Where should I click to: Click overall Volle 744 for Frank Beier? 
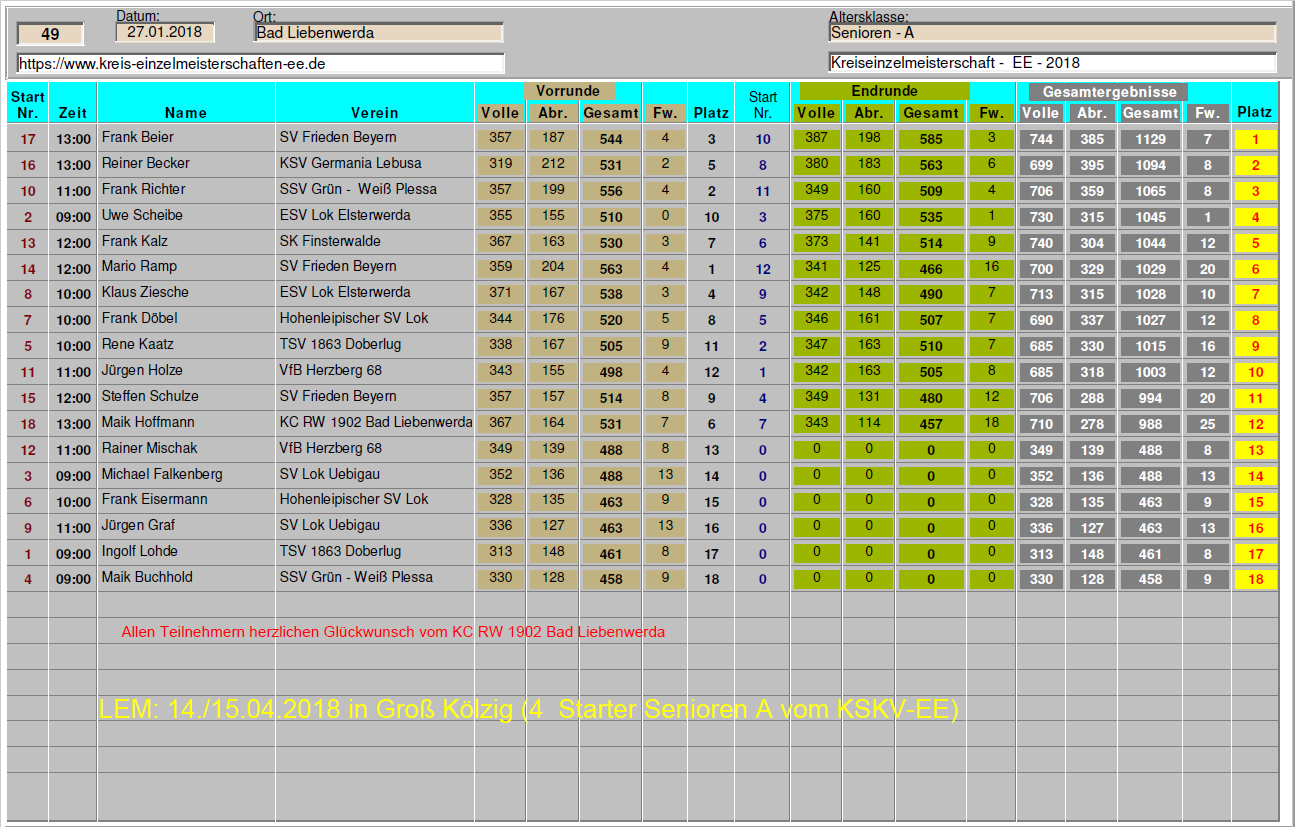click(x=1041, y=140)
